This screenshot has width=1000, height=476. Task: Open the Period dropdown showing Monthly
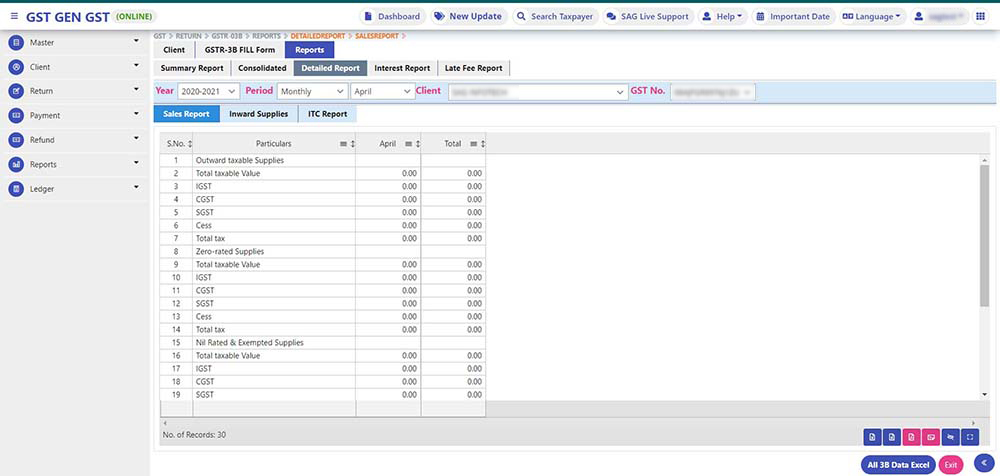312,91
